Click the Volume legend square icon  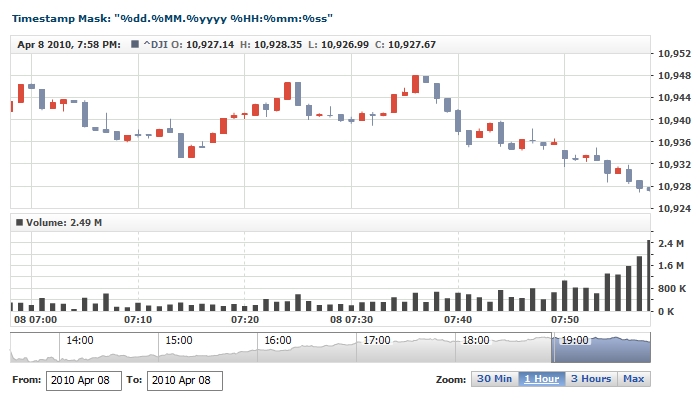tap(19, 222)
